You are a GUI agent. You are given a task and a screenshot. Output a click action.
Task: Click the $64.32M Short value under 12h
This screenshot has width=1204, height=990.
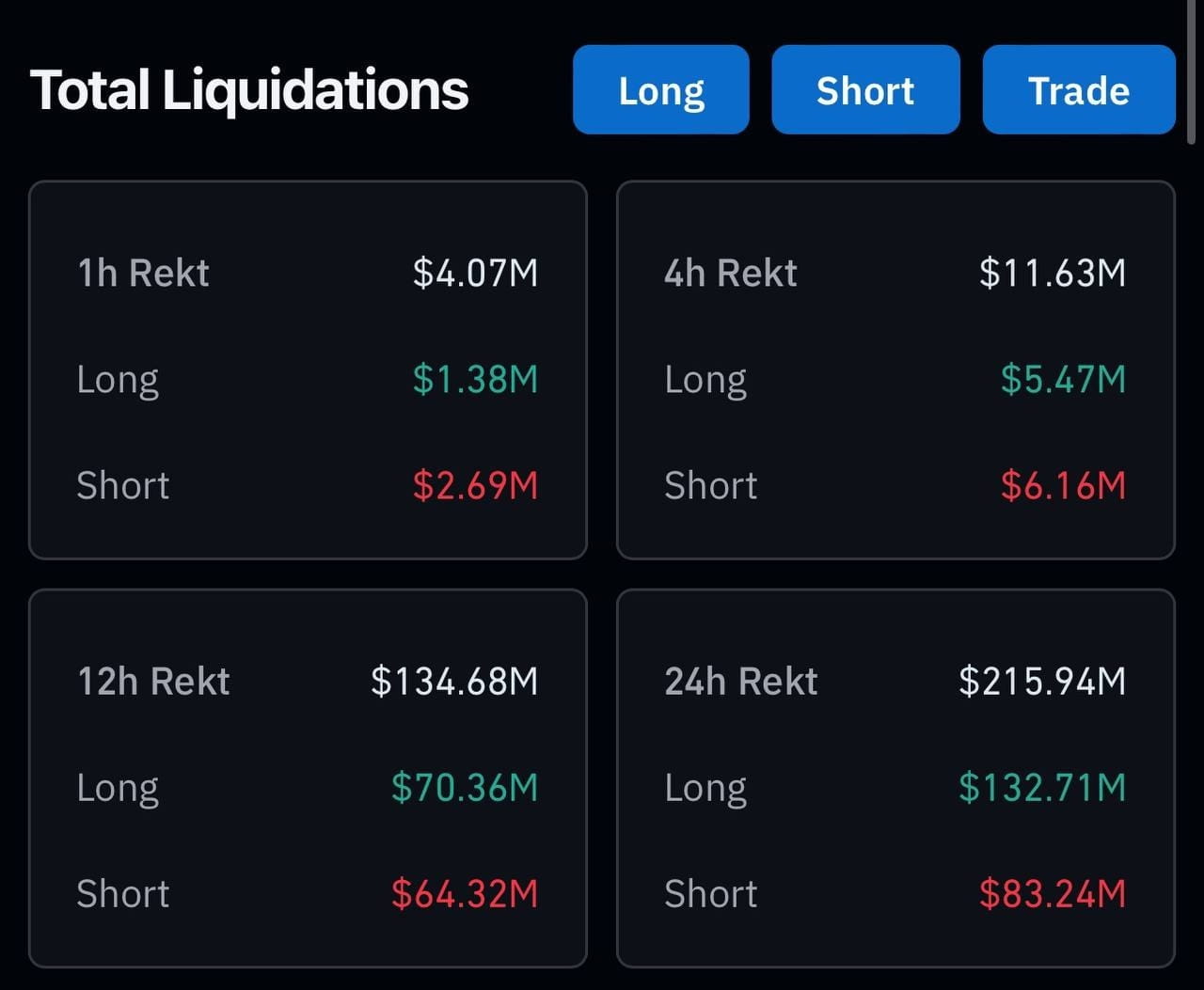pos(466,894)
